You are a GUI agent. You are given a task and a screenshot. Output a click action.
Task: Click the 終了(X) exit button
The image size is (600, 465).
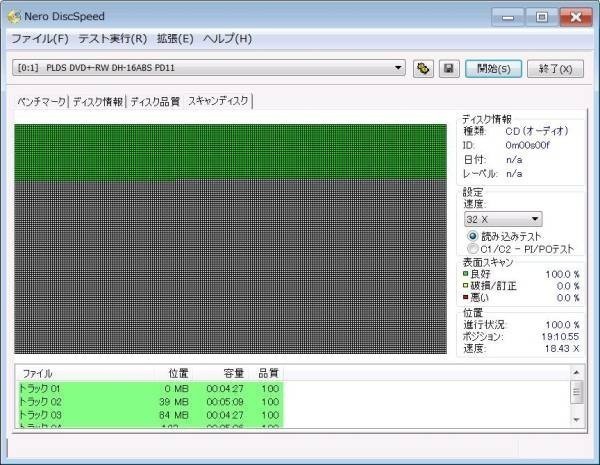pyautogui.click(x=555, y=69)
